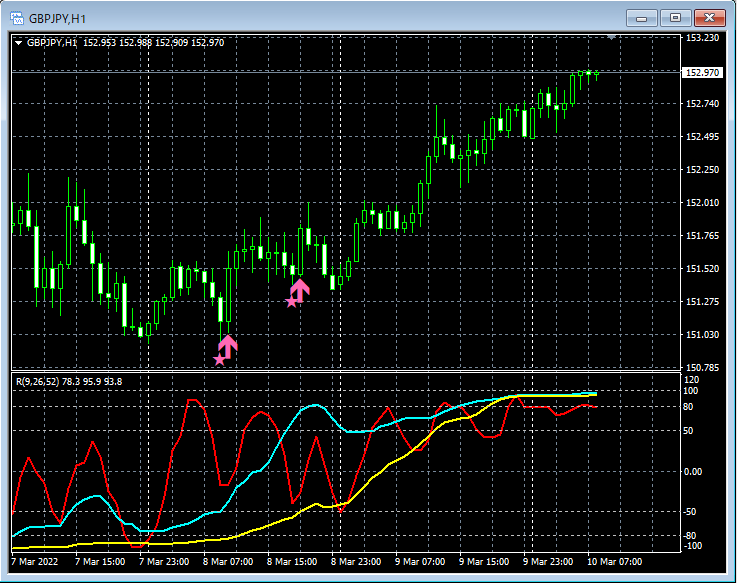Click the time label 7 Mar 15:00
This screenshot has width=738, height=583.
(100, 562)
